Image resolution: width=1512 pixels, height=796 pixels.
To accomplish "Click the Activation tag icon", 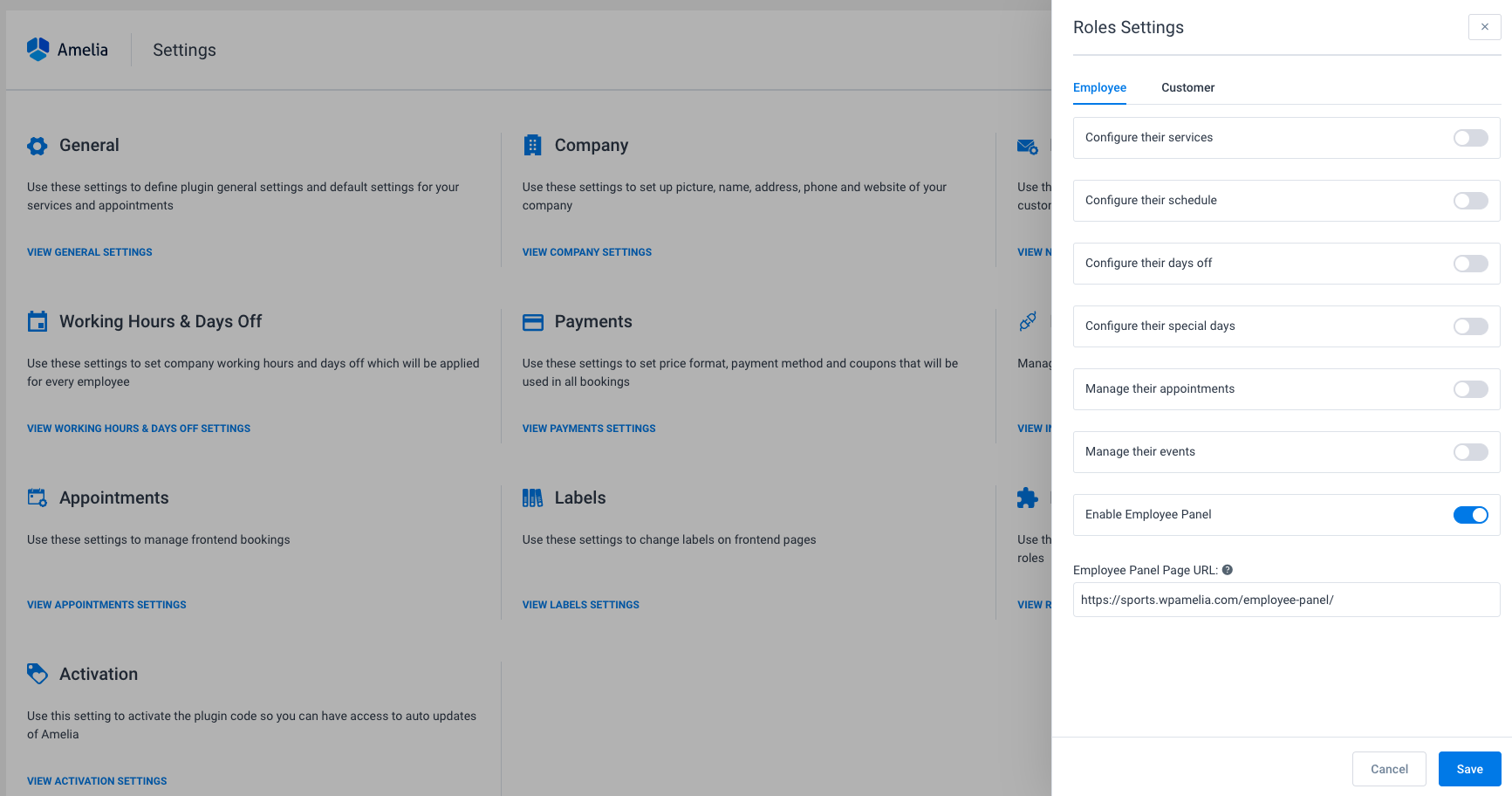I will tap(37, 673).
